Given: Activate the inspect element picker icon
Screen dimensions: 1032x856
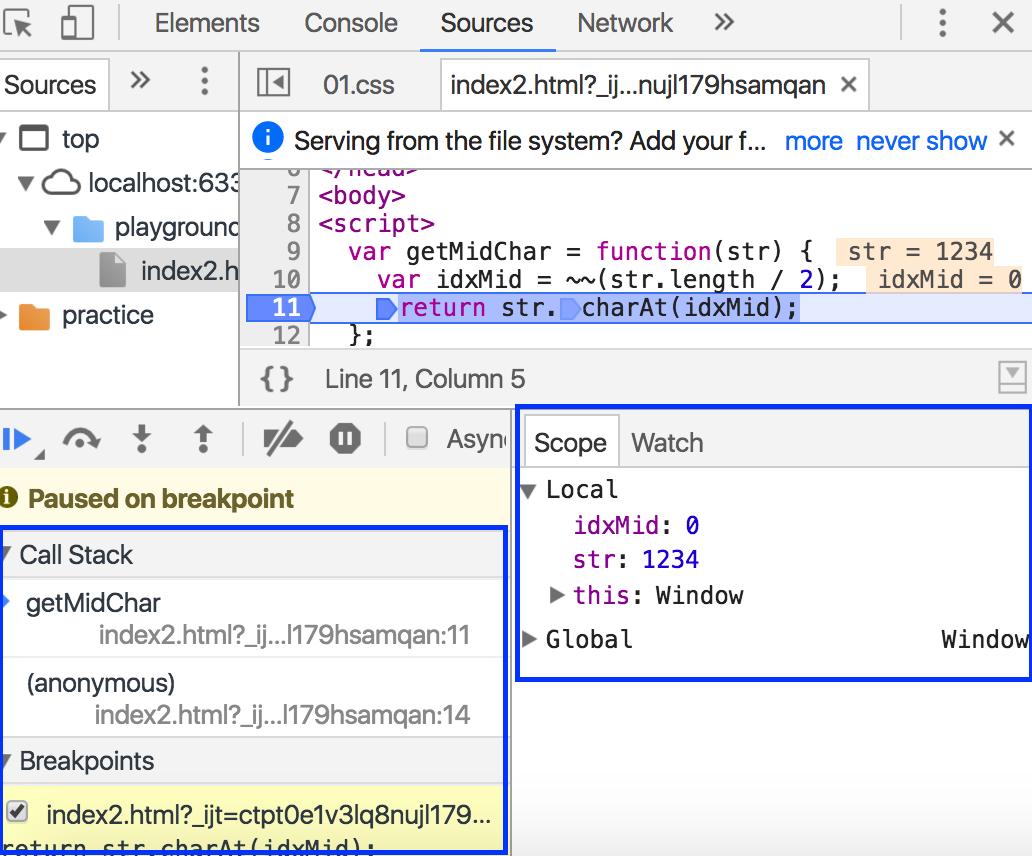Looking at the screenshot, I should pos(18,23).
